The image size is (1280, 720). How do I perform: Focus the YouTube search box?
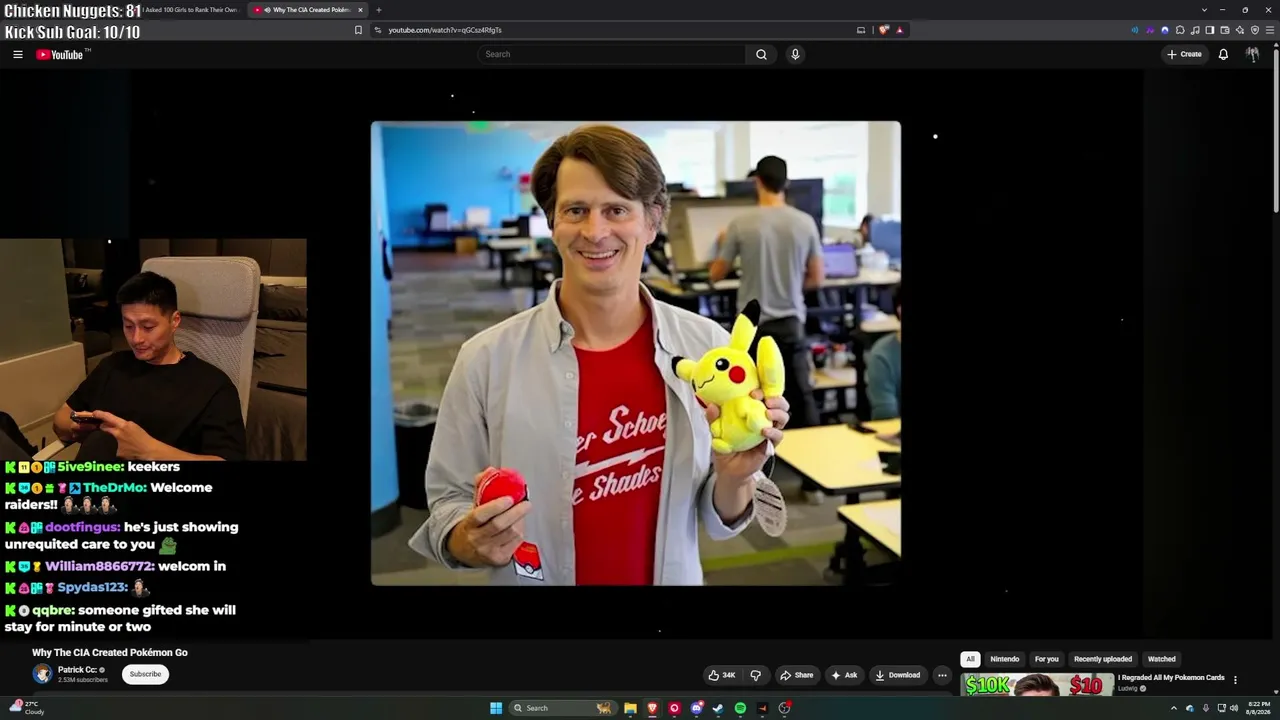[x=610, y=54]
